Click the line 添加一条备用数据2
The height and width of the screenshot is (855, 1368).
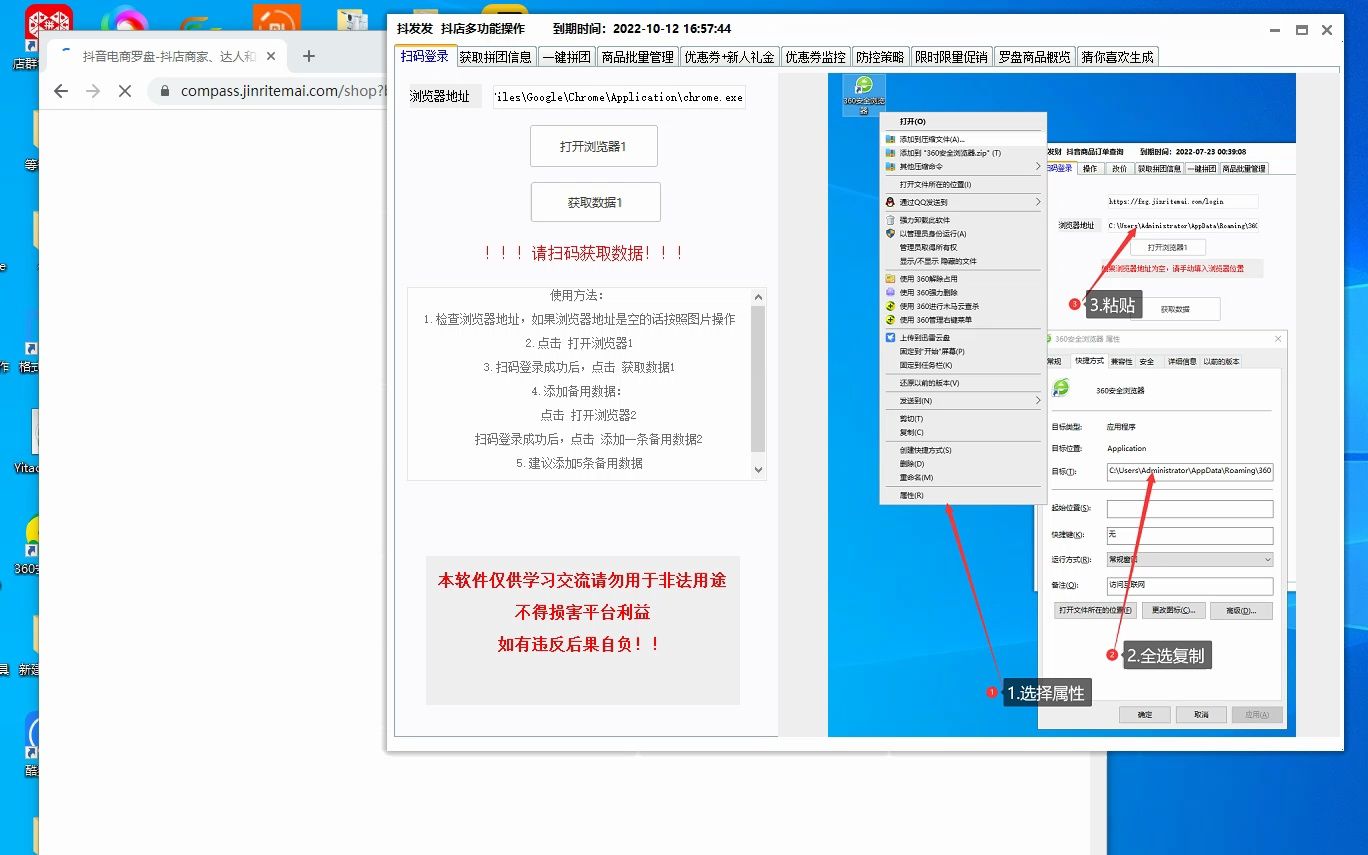(x=589, y=439)
